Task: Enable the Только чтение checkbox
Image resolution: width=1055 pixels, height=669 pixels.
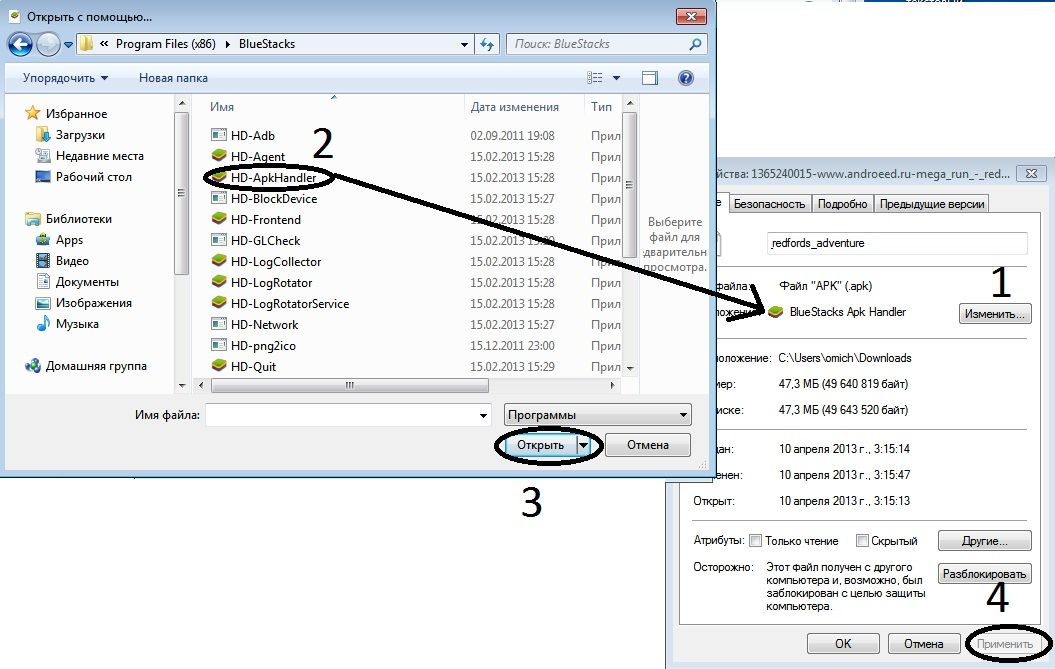Action: point(755,541)
